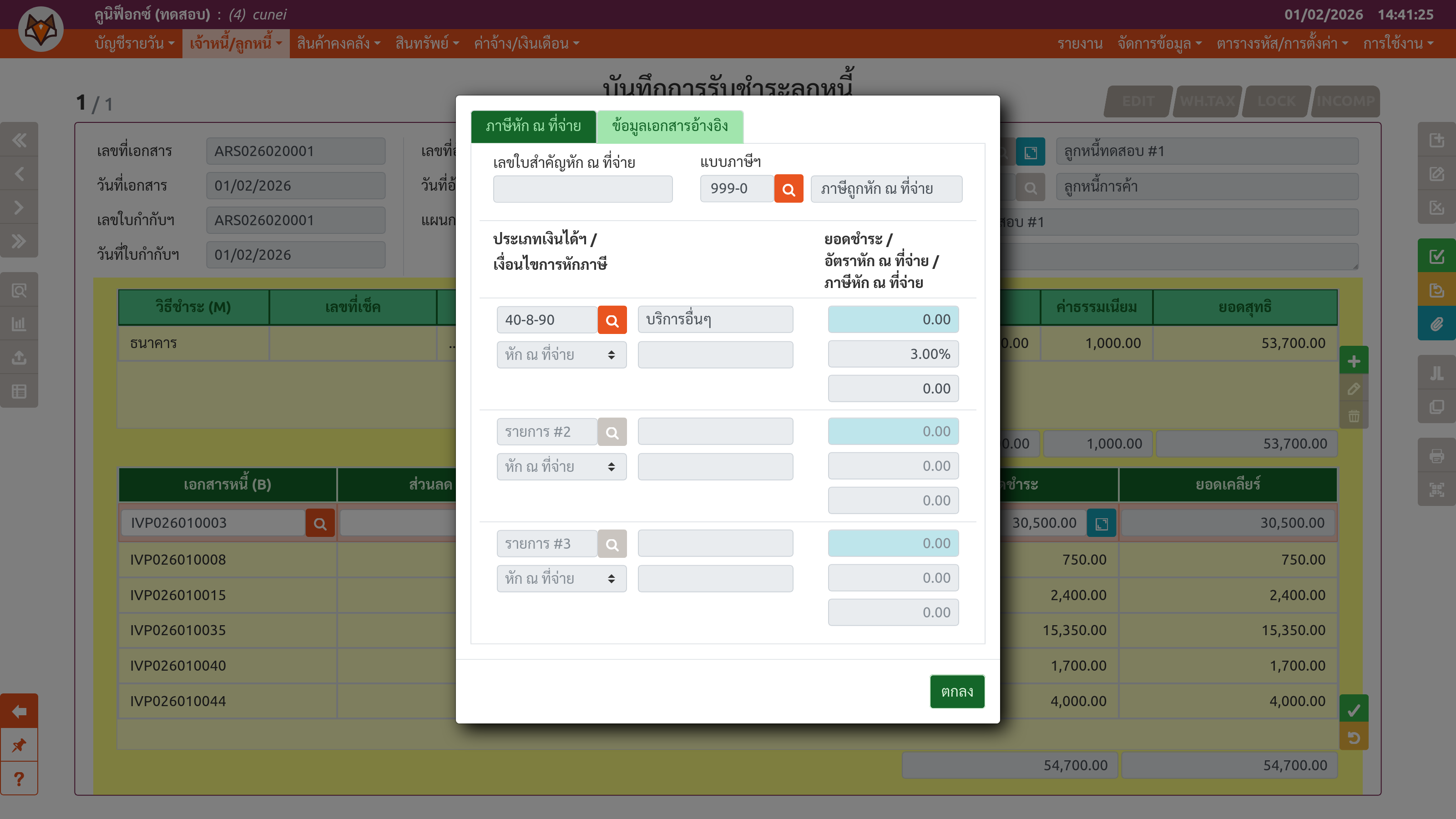Open the รายงาน menu link
The height and width of the screenshot is (819, 1456).
pyautogui.click(x=1080, y=44)
